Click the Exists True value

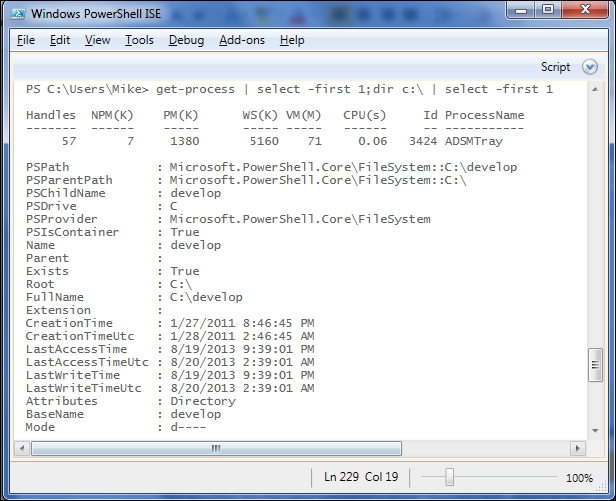pyautogui.click(x=185, y=271)
